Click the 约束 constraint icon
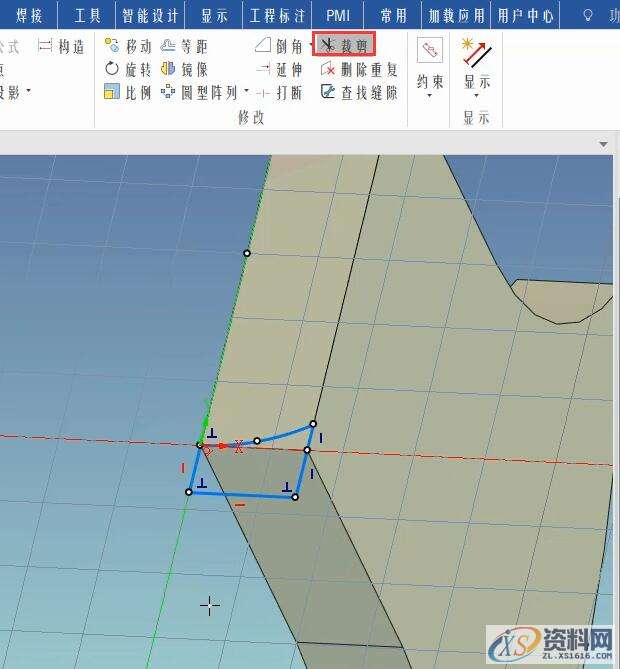Image resolution: width=620 pixels, height=669 pixels. click(430, 50)
